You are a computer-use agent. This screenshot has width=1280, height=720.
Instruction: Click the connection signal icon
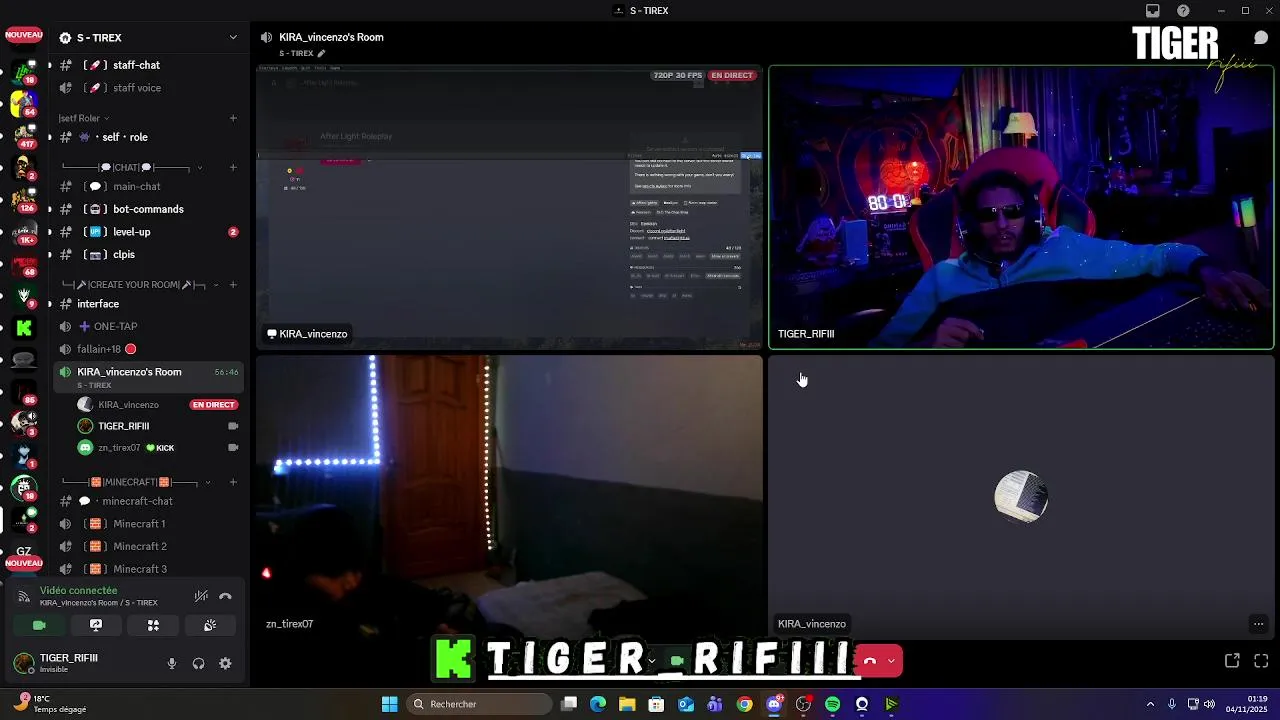(x=24, y=596)
